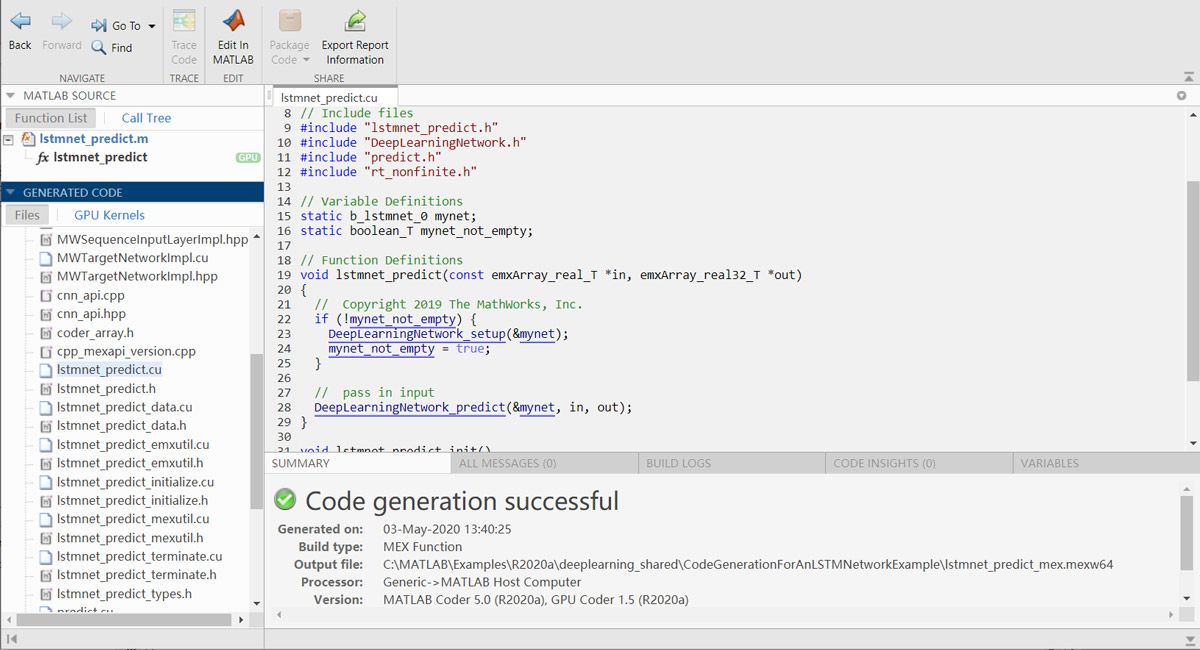Screen dimensions: 1200x650
Task: Click the Find magnifier icon
Action: click(x=99, y=47)
